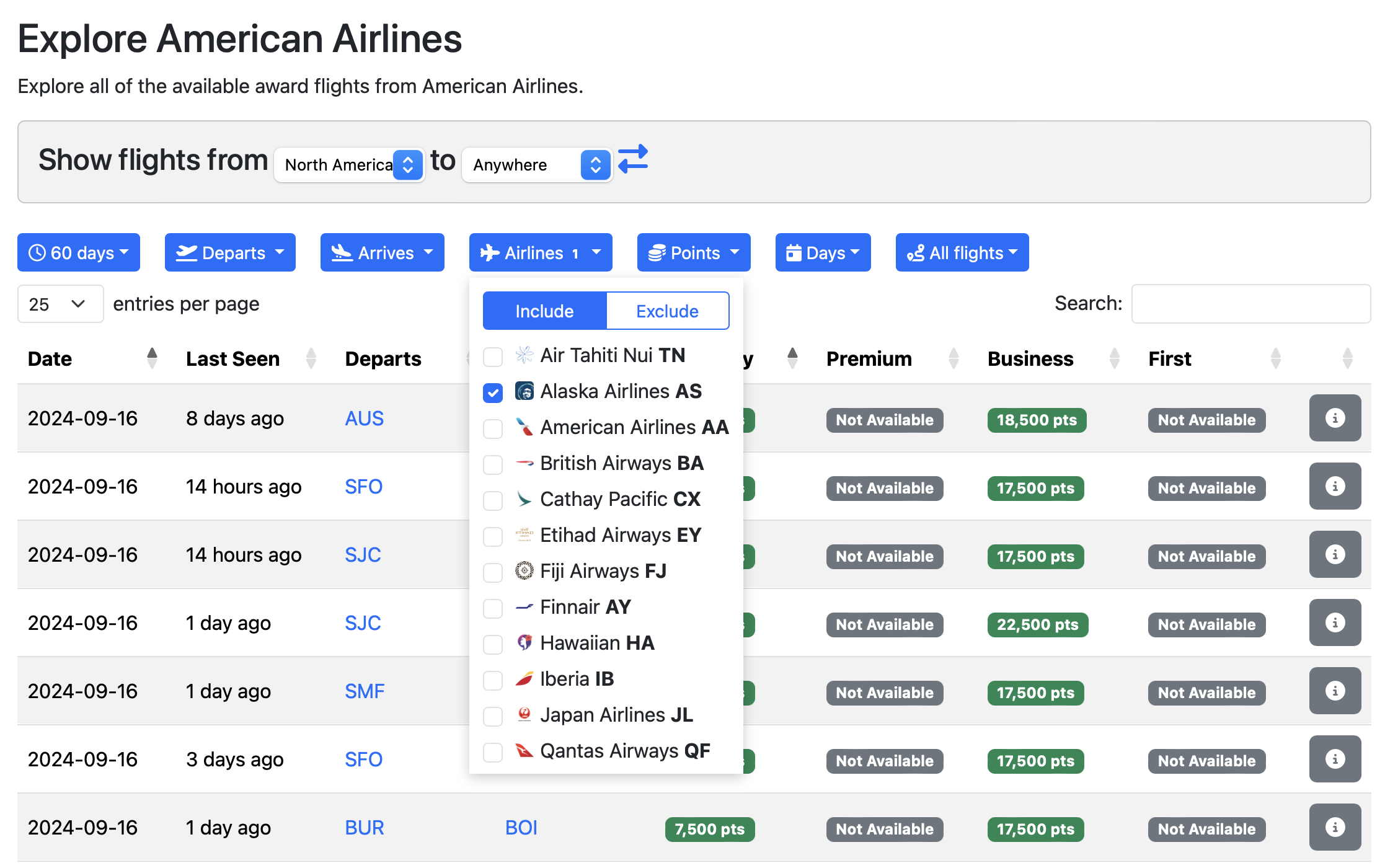The height and width of the screenshot is (868, 1385).
Task: Click the Cathay Pacific logo icon
Action: coord(524,499)
